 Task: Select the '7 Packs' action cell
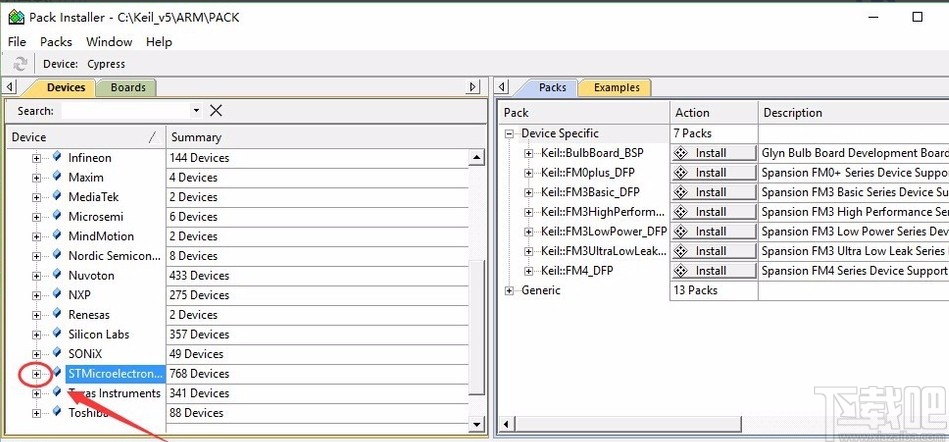click(x=714, y=133)
